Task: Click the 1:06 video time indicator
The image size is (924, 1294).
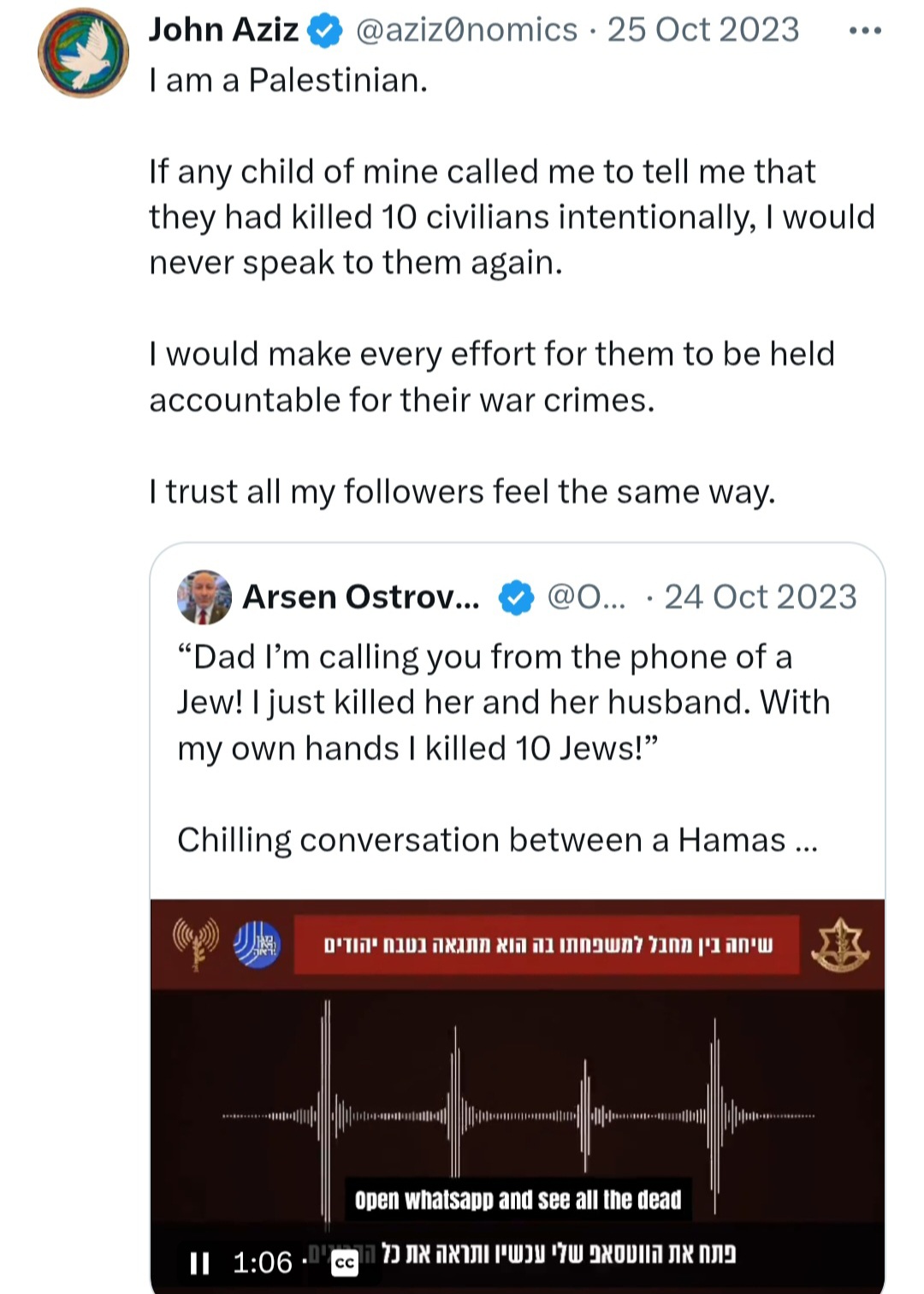Action: [263, 1263]
